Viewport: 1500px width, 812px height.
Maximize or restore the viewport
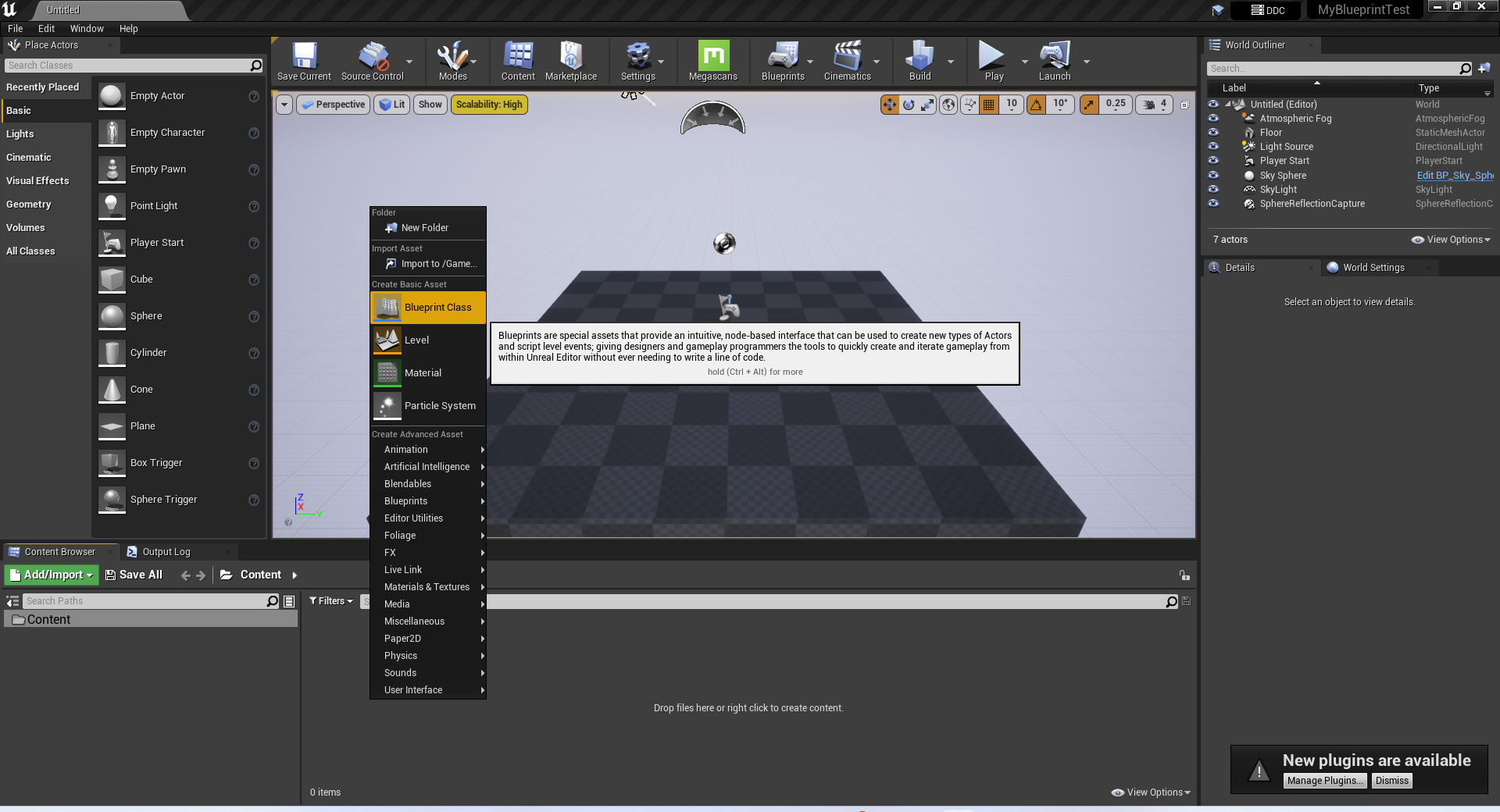point(1185,105)
